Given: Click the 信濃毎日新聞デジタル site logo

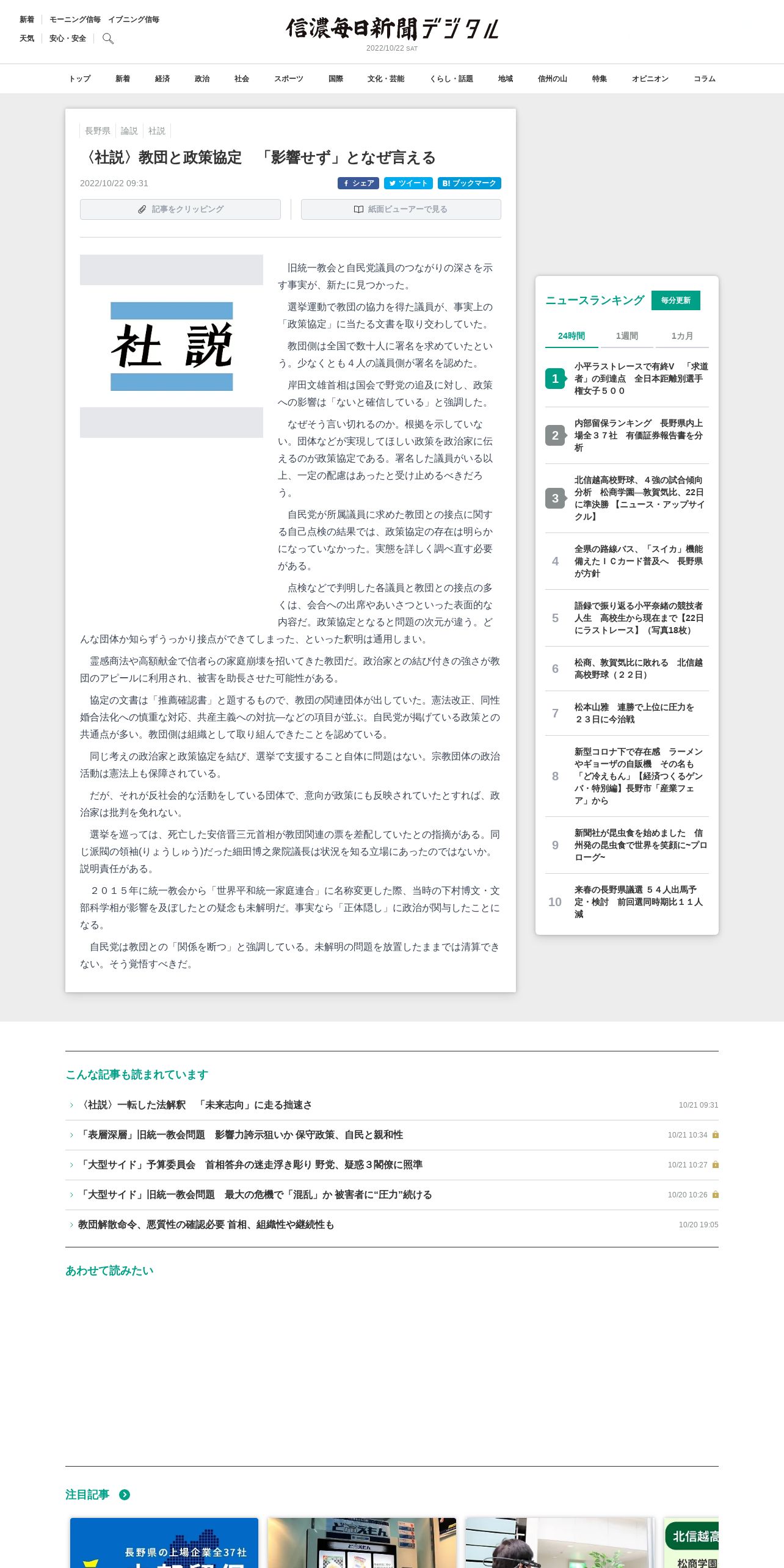Looking at the screenshot, I should pyautogui.click(x=392, y=29).
